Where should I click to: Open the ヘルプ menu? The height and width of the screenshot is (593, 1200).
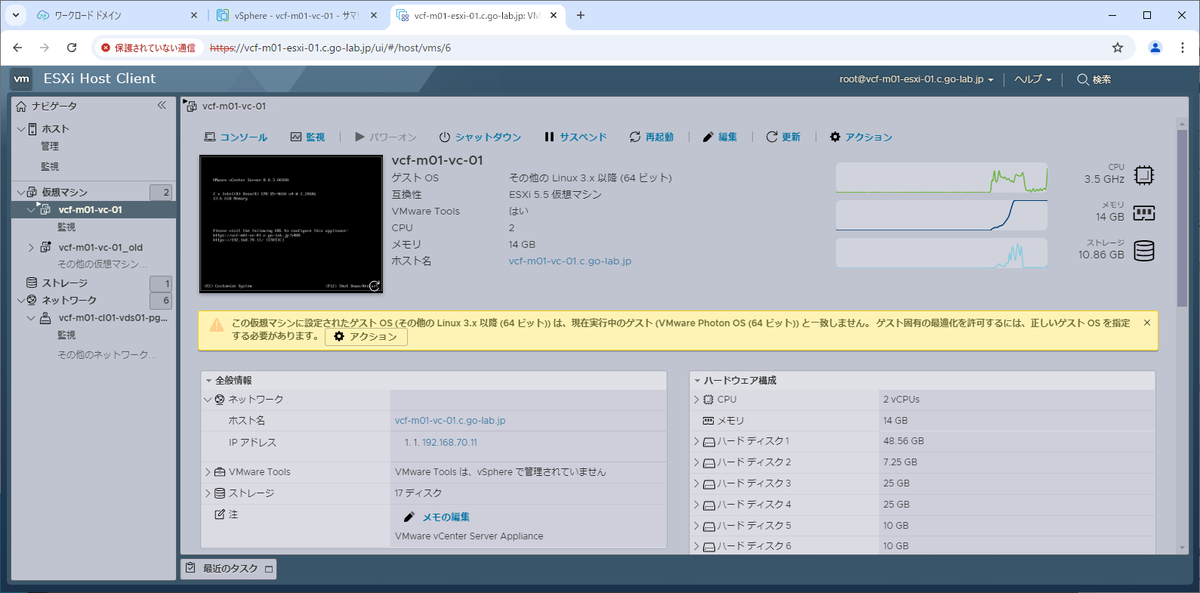click(x=1032, y=79)
